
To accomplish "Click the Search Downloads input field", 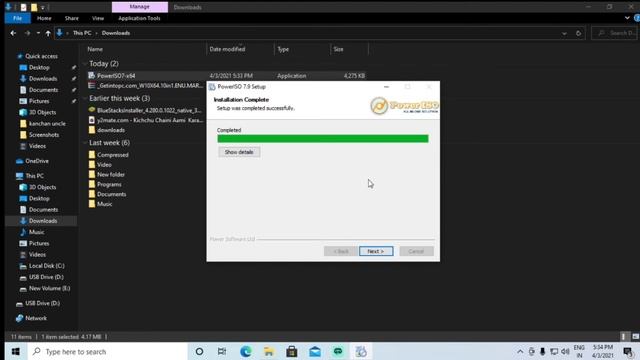I will pos(614,33).
